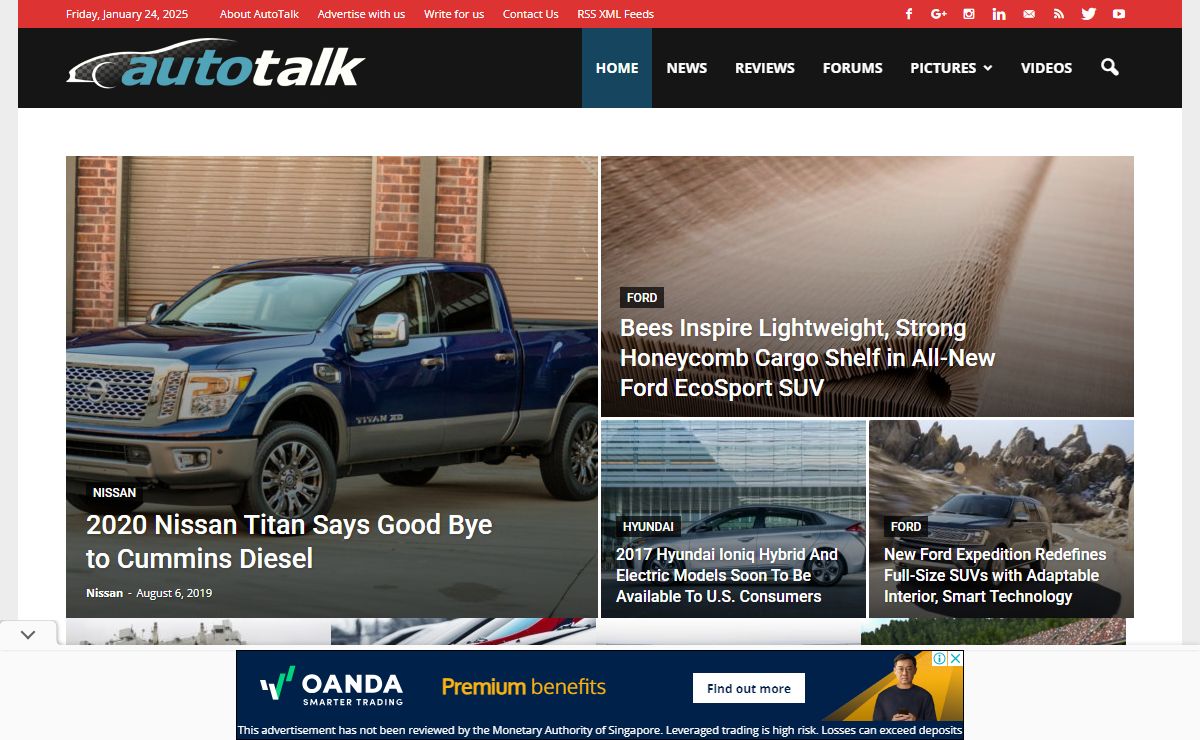The height and width of the screenshot is (740, 1200).
Task: Open the 2020 Nissan Titan article headline
Action: point(289,541)
